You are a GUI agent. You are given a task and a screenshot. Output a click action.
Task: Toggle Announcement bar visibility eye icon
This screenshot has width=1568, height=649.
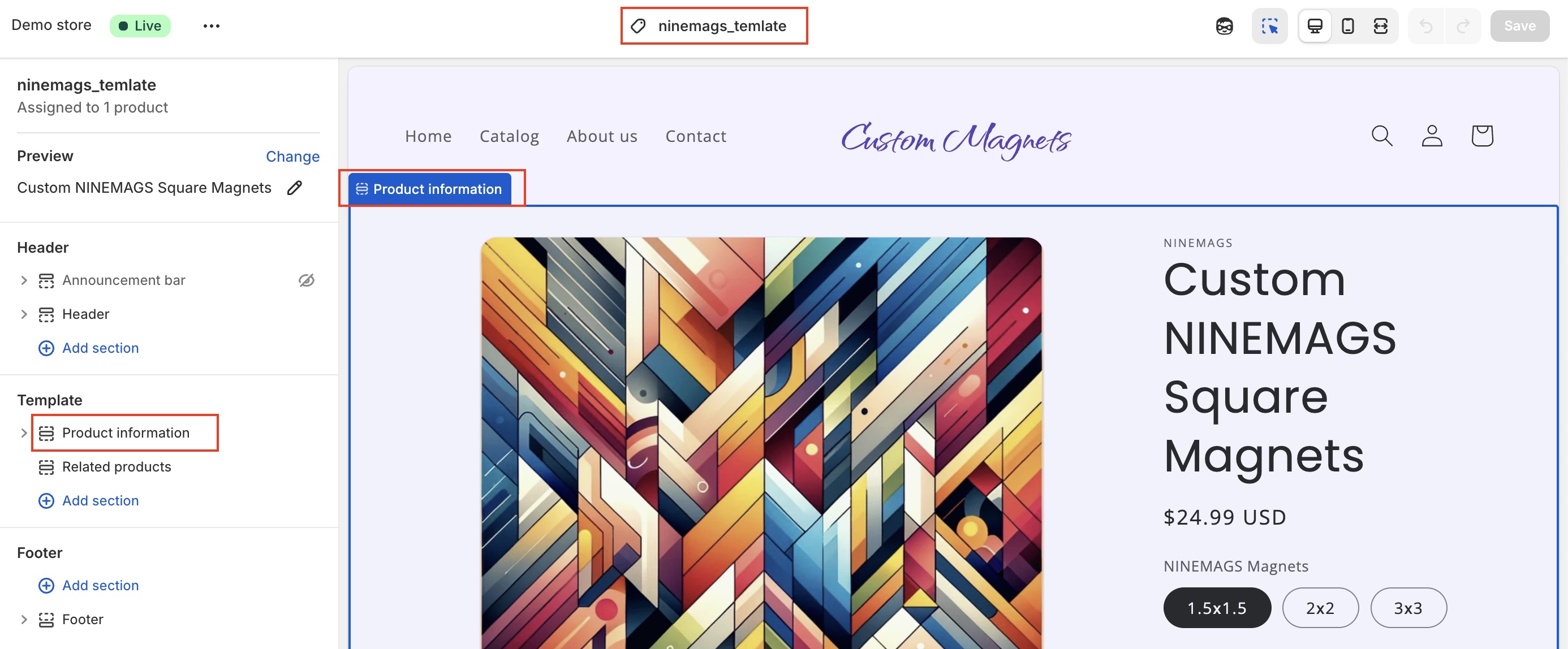(x=306, y=280)
